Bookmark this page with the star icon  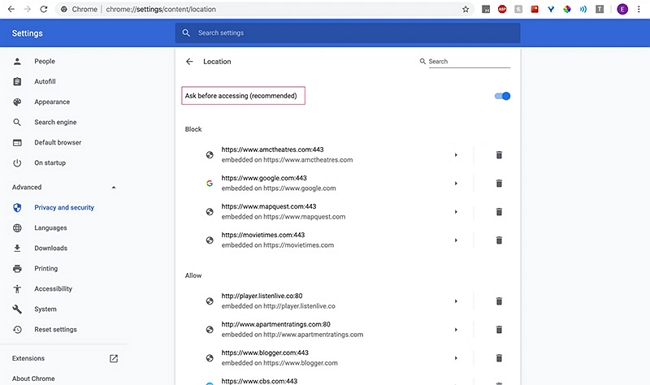[466, 9]
